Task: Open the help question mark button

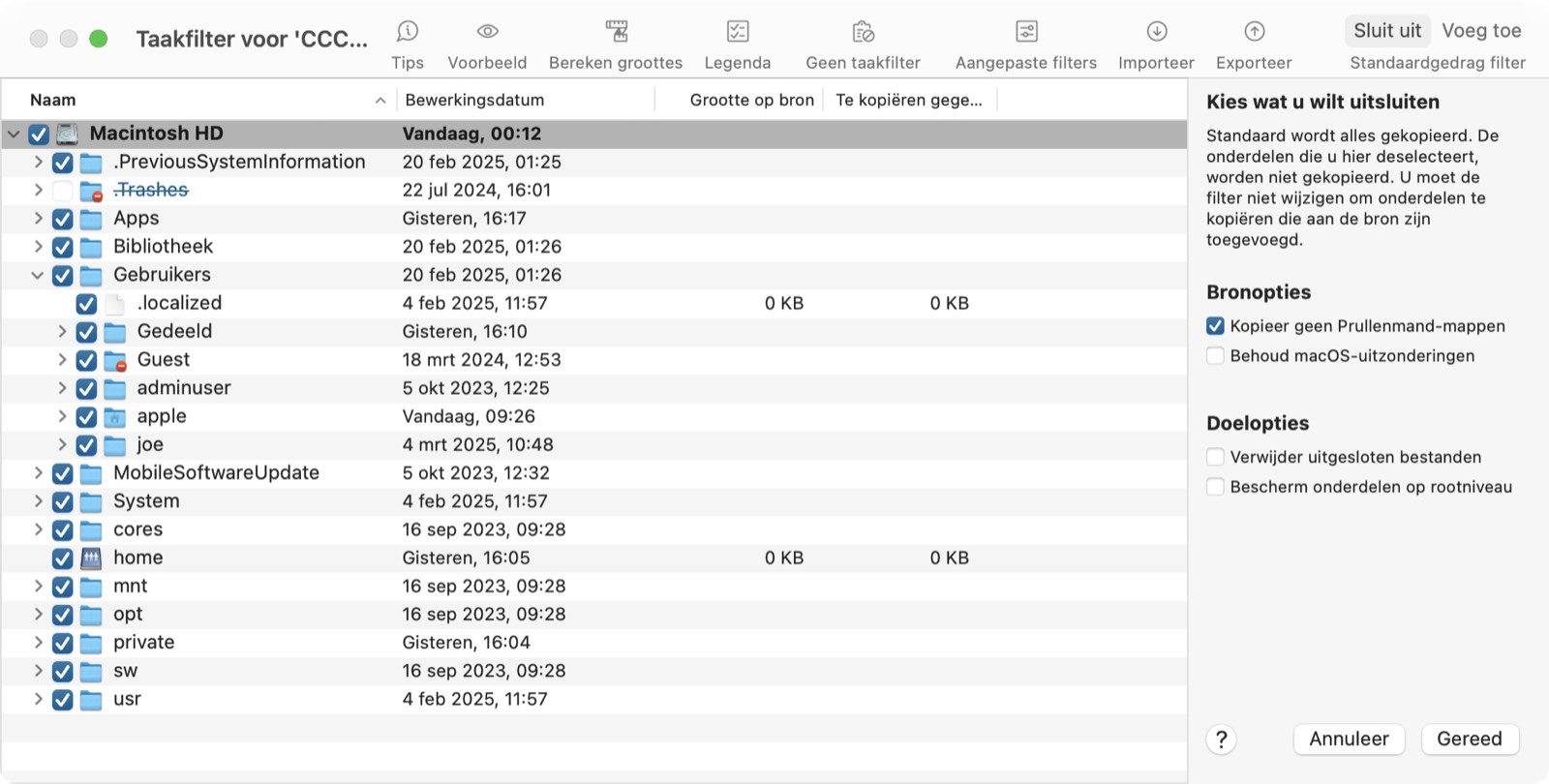Action: click(1222, 739)
